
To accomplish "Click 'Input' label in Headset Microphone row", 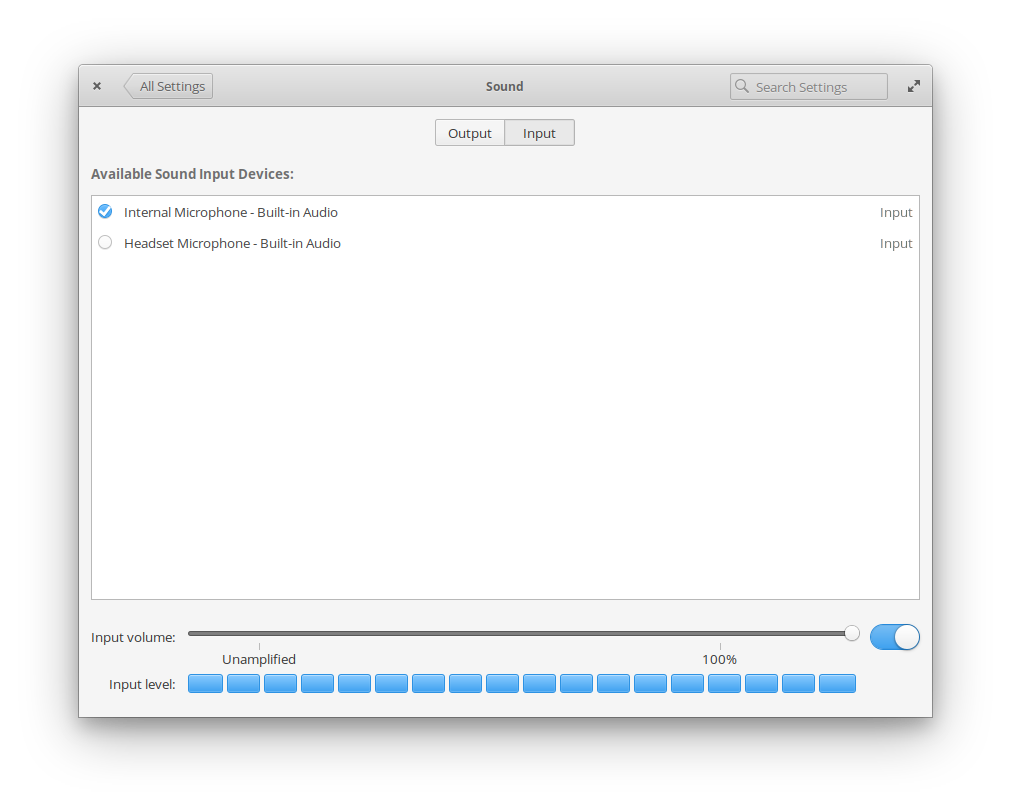I will 896,244.
